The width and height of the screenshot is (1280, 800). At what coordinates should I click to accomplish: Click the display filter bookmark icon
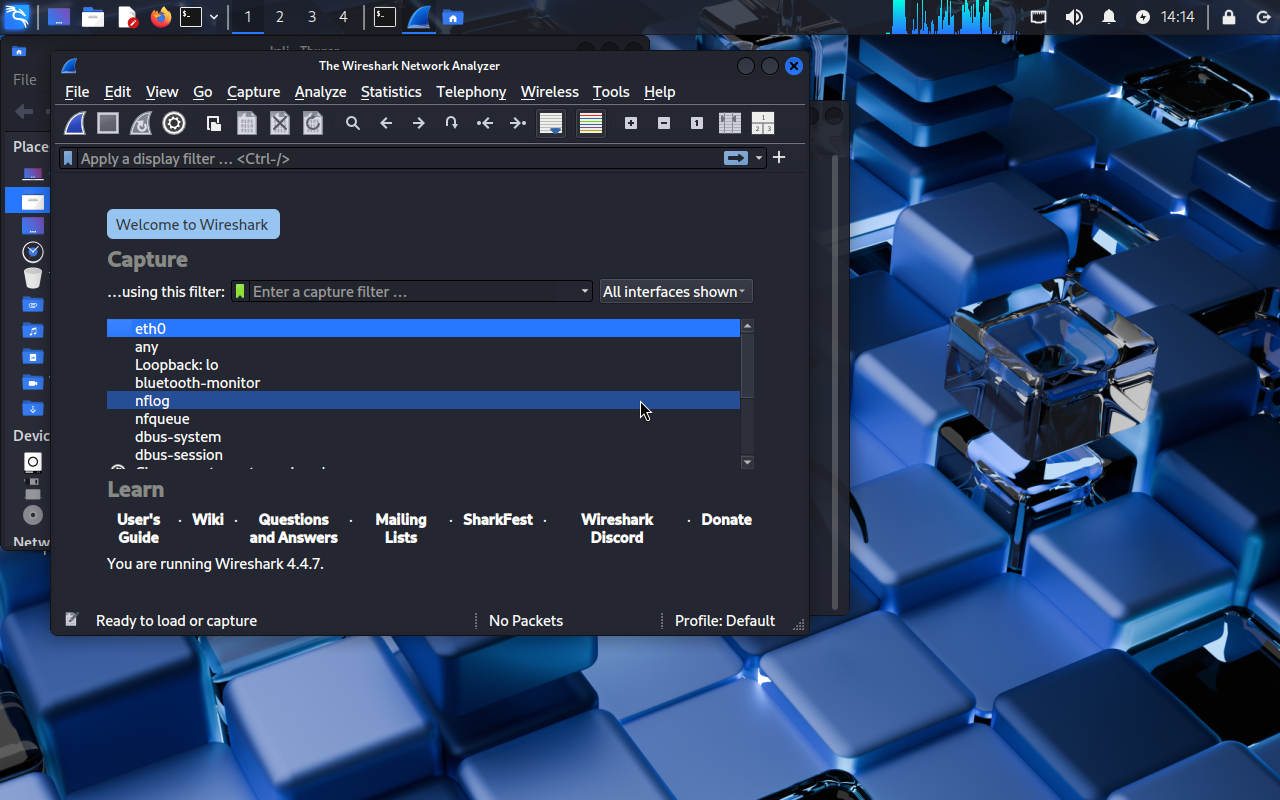click(68, 158)
